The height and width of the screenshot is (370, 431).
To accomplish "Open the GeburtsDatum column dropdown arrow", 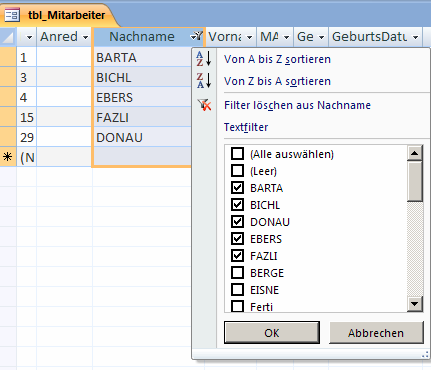I will (x=415, y=37).
